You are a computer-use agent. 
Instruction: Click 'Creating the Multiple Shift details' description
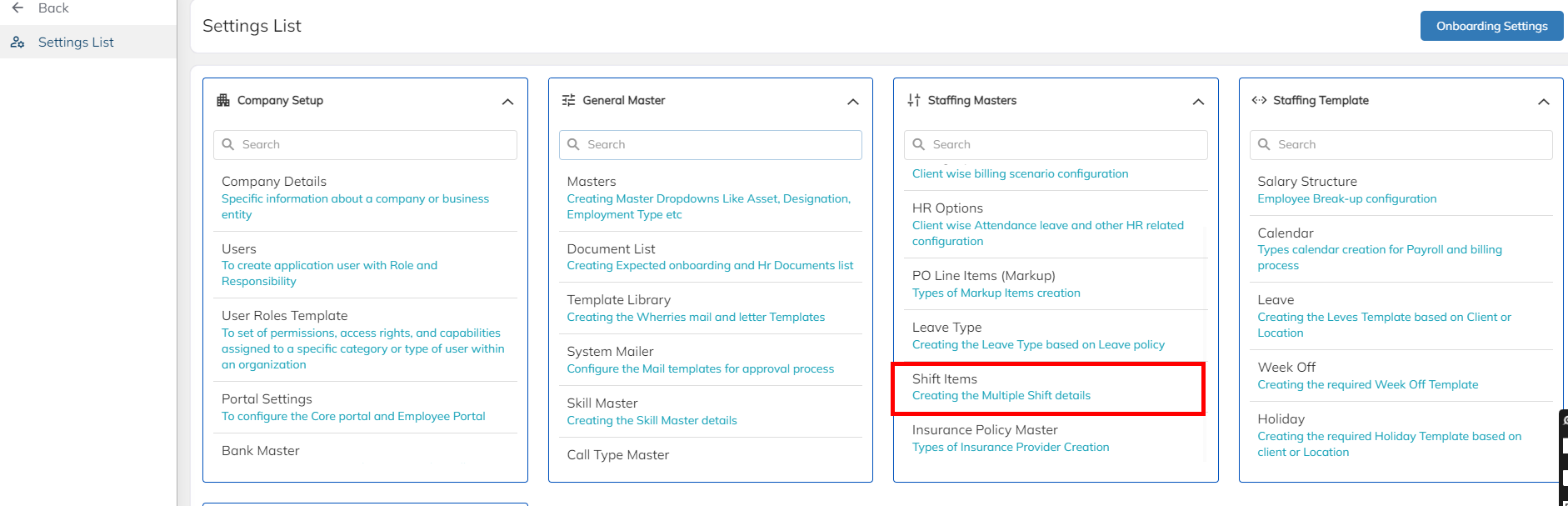pyautogui.click(x=1001, y=395)
